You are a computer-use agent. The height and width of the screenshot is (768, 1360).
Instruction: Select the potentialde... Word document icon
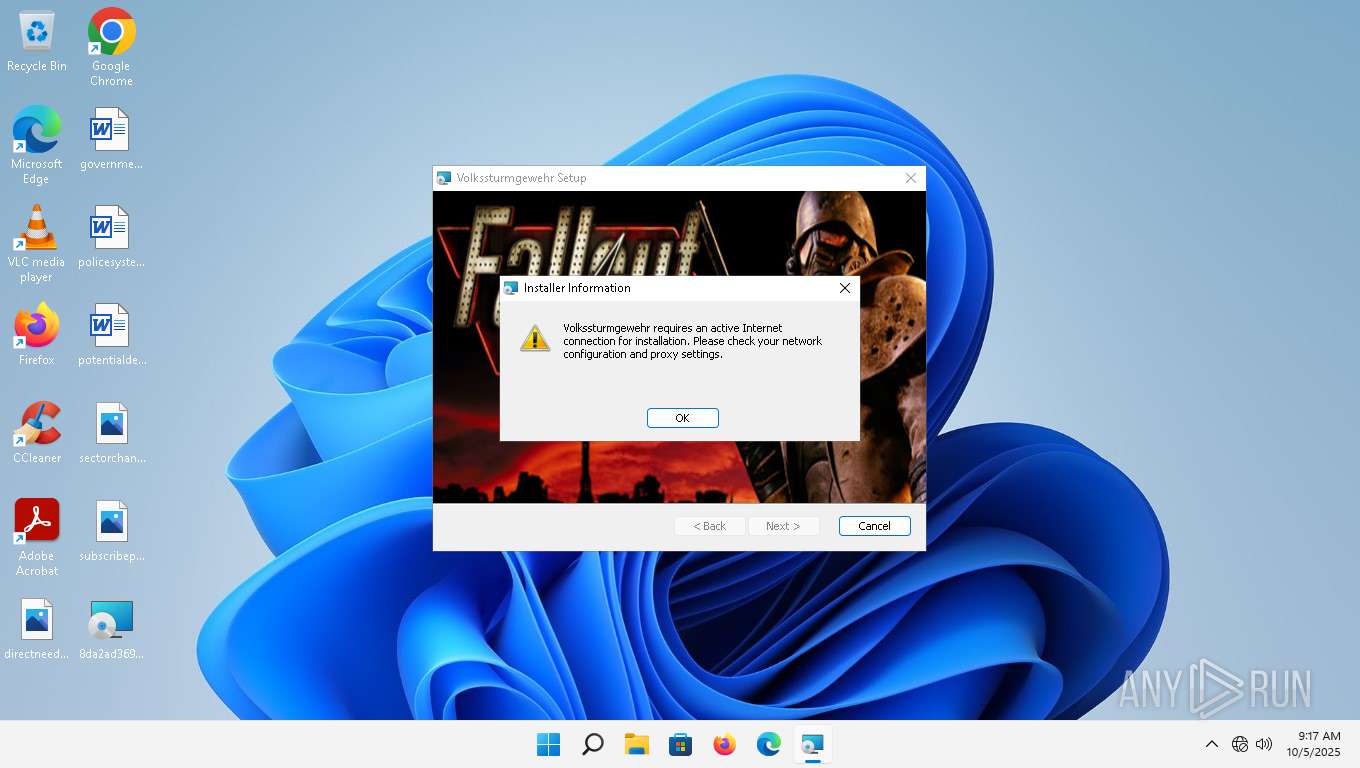tap(111, 334)
